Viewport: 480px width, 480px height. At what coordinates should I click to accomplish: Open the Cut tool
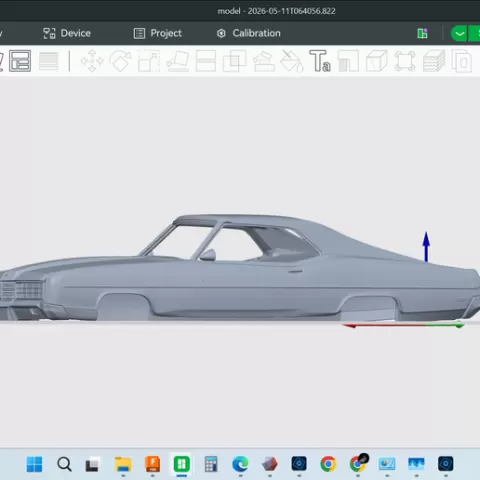(206, 61)
